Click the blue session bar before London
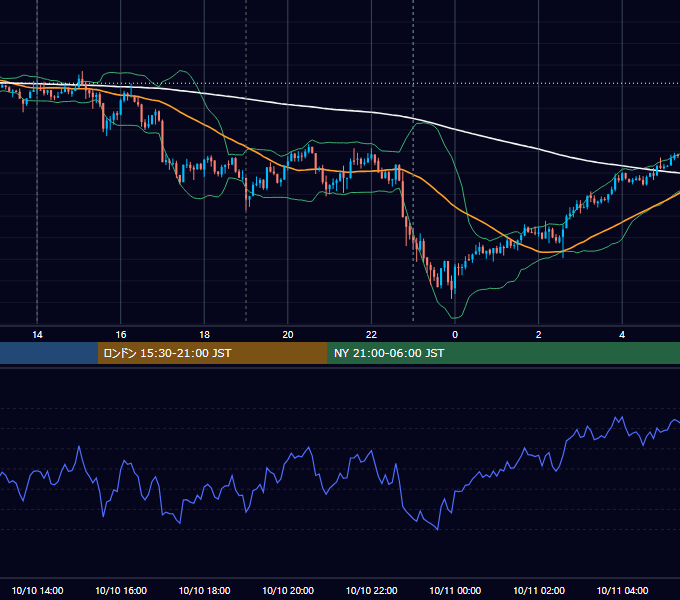Viewport: 680px width, 600px height. click(x=49, y=353)
